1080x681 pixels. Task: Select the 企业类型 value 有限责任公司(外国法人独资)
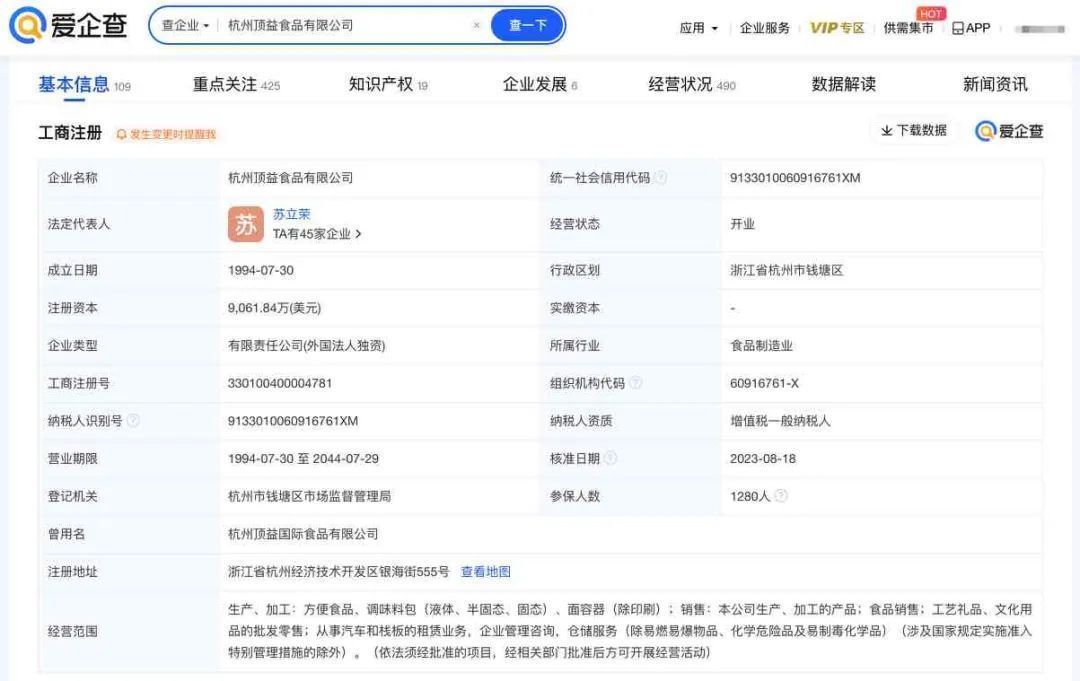click(x=307, y=346)
